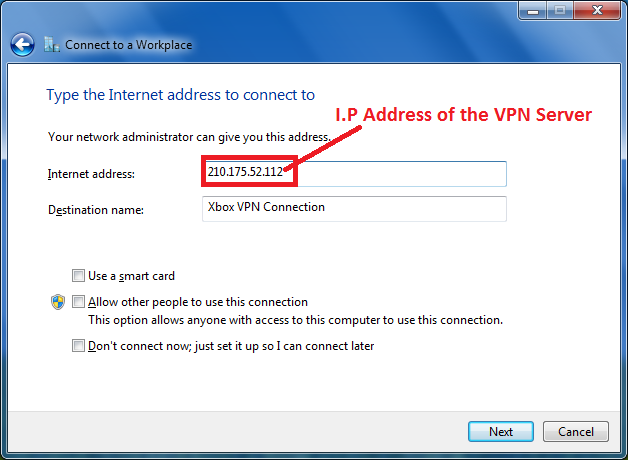The height and width of the screenshot is (460, 628).
Task: Click the greyed-out maximize window button
Action: [x=560, y=10]
